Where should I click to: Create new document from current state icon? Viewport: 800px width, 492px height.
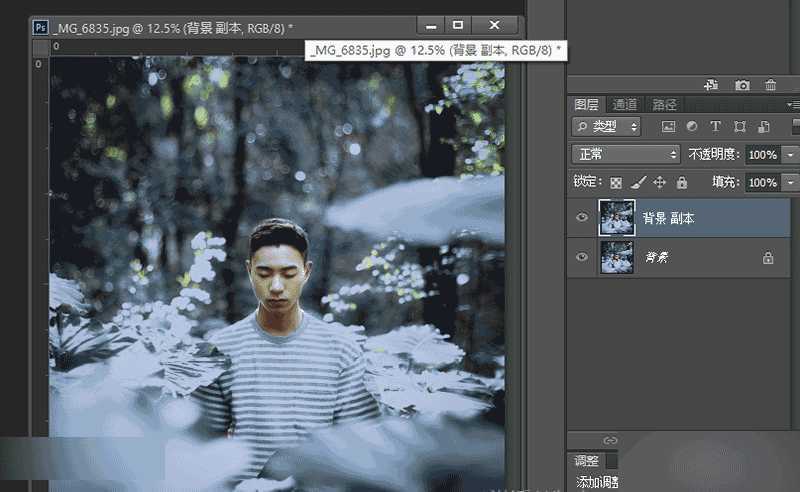tap(711, 85)
